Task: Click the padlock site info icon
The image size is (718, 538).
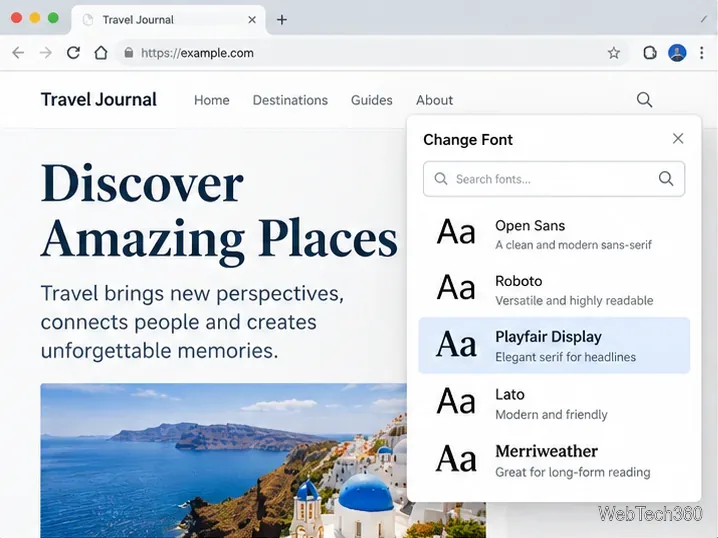Action: 129,53
